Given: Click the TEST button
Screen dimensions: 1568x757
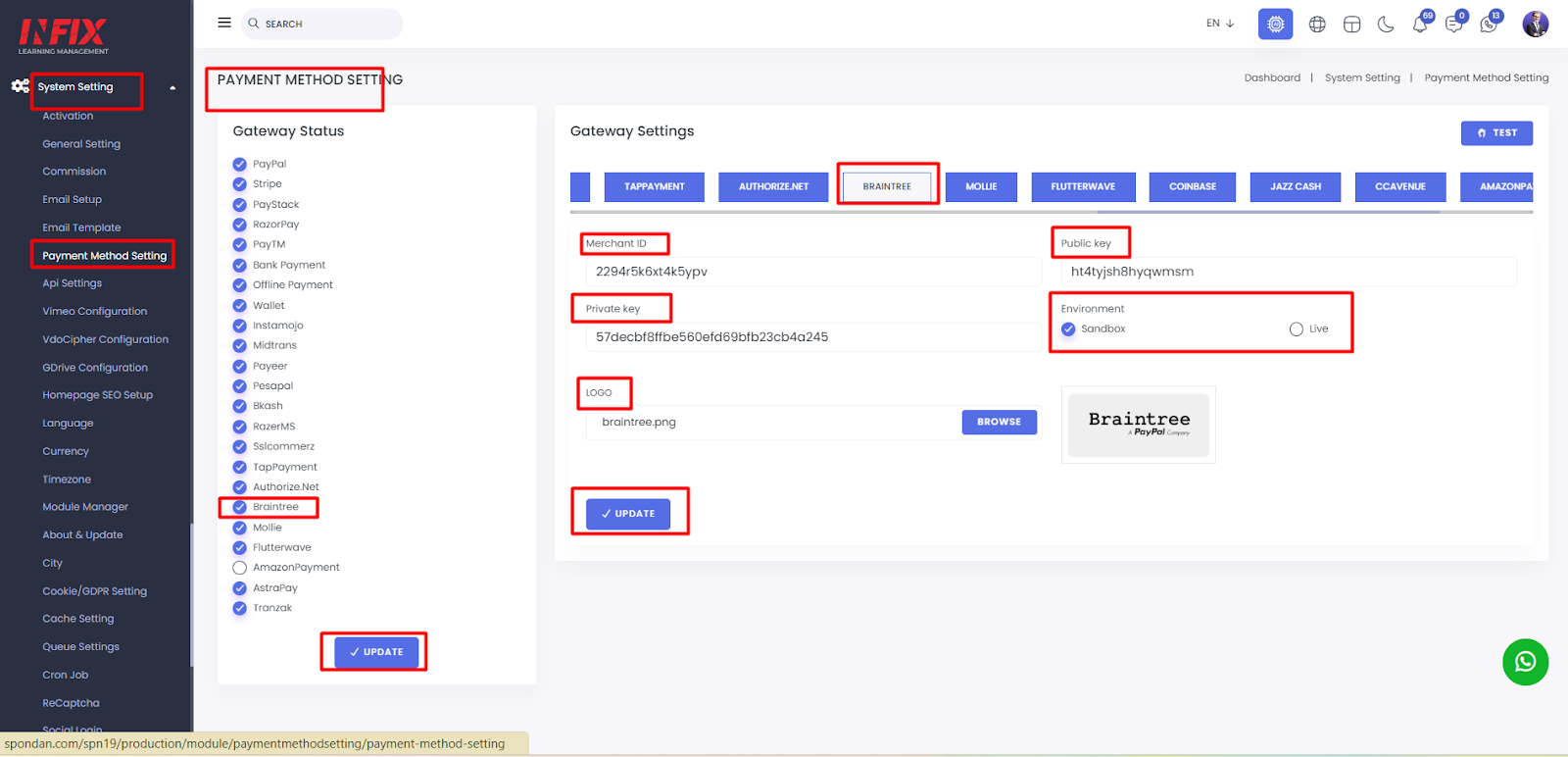Looking at the screenshot, I should coord(1496,132).
